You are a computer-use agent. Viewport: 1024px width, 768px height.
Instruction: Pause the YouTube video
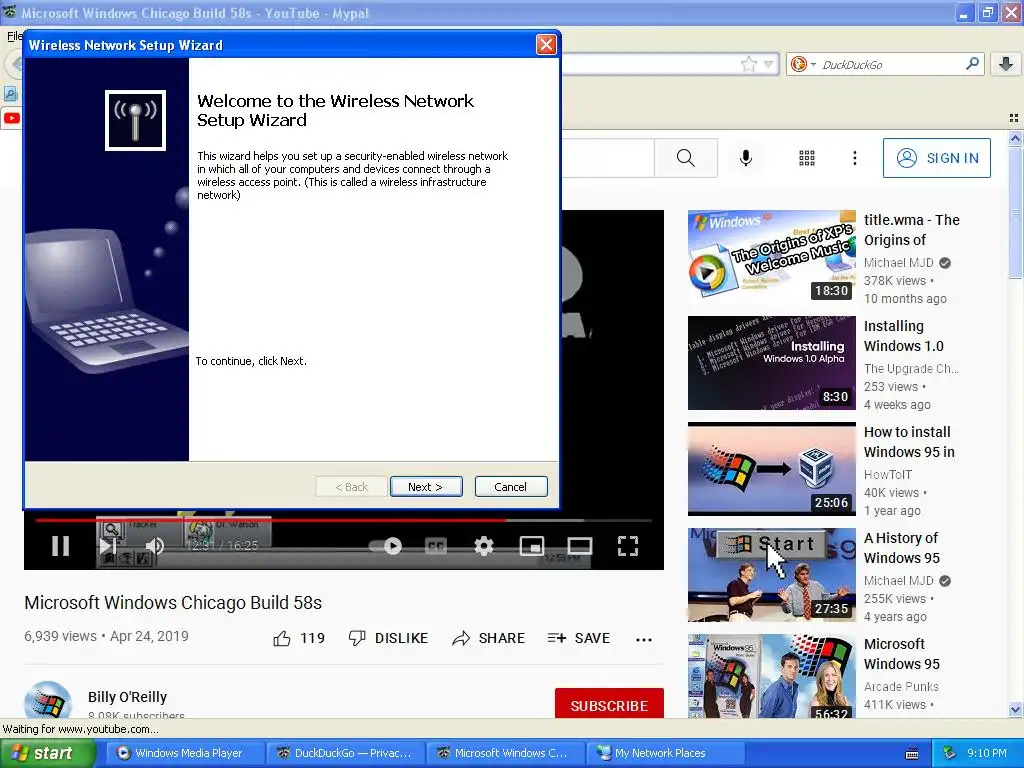61,545
